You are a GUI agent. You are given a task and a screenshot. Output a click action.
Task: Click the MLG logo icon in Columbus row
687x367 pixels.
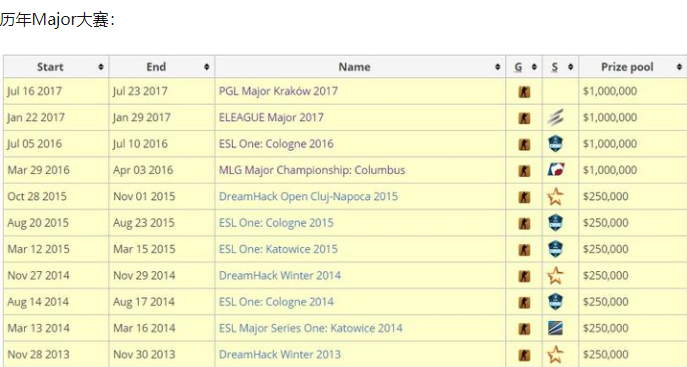pos(556,170)
